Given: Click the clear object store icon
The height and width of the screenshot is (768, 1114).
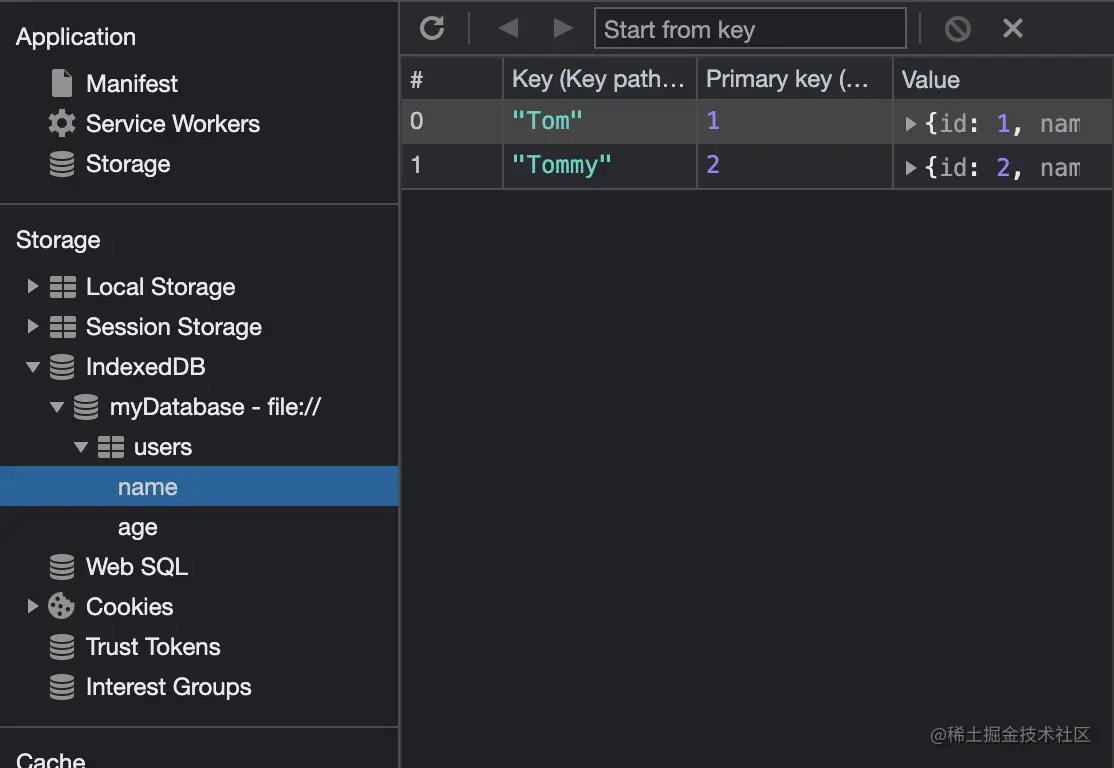Looking at the screenshot, I should coord(957,29).
